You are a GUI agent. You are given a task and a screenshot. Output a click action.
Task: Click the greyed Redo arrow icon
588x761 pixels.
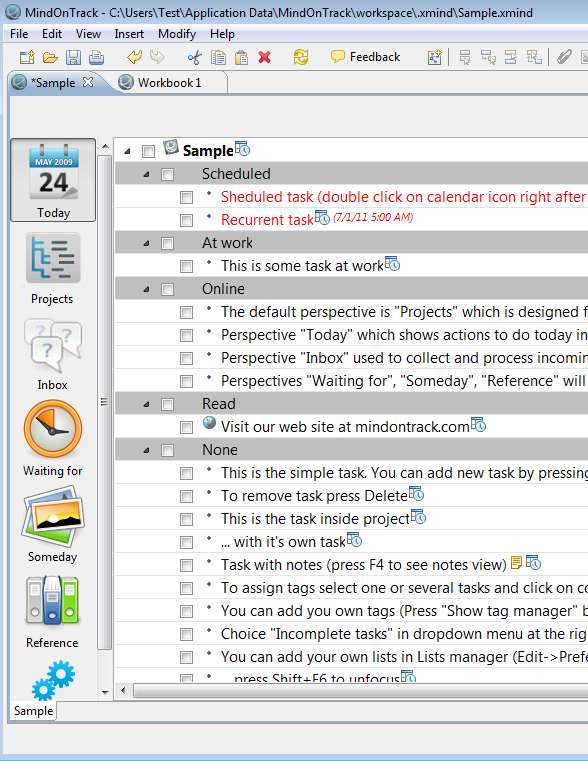click(157, 57)
